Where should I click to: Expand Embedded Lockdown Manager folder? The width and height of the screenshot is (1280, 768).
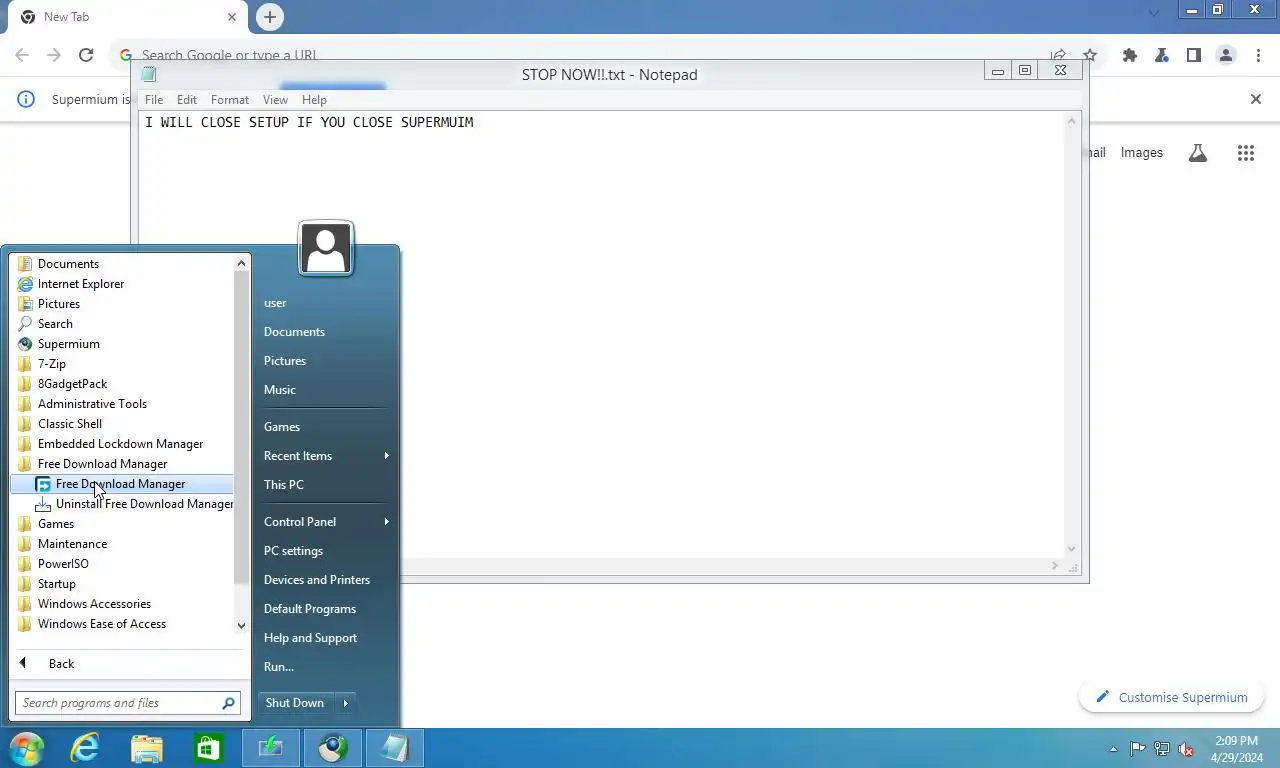coord(121,444)
